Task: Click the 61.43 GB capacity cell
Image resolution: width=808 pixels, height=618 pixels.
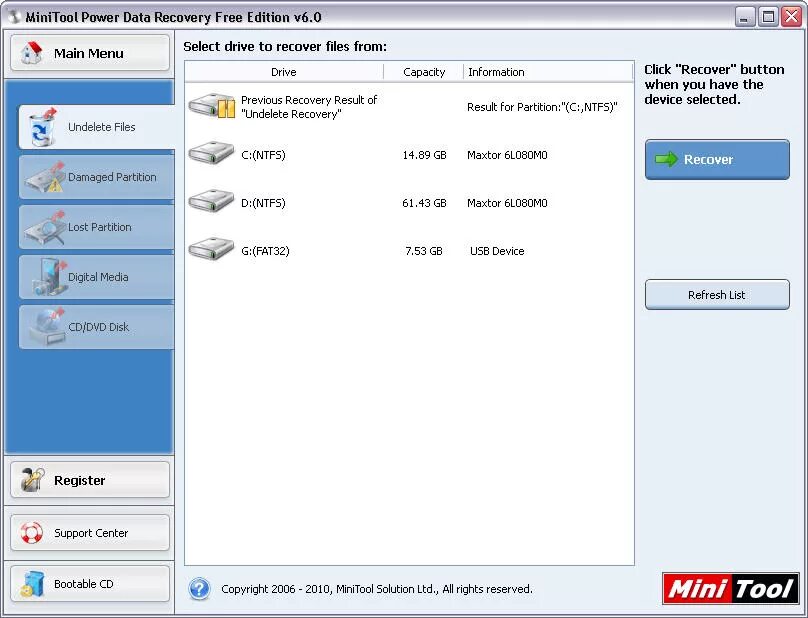Action: (424, 203)
